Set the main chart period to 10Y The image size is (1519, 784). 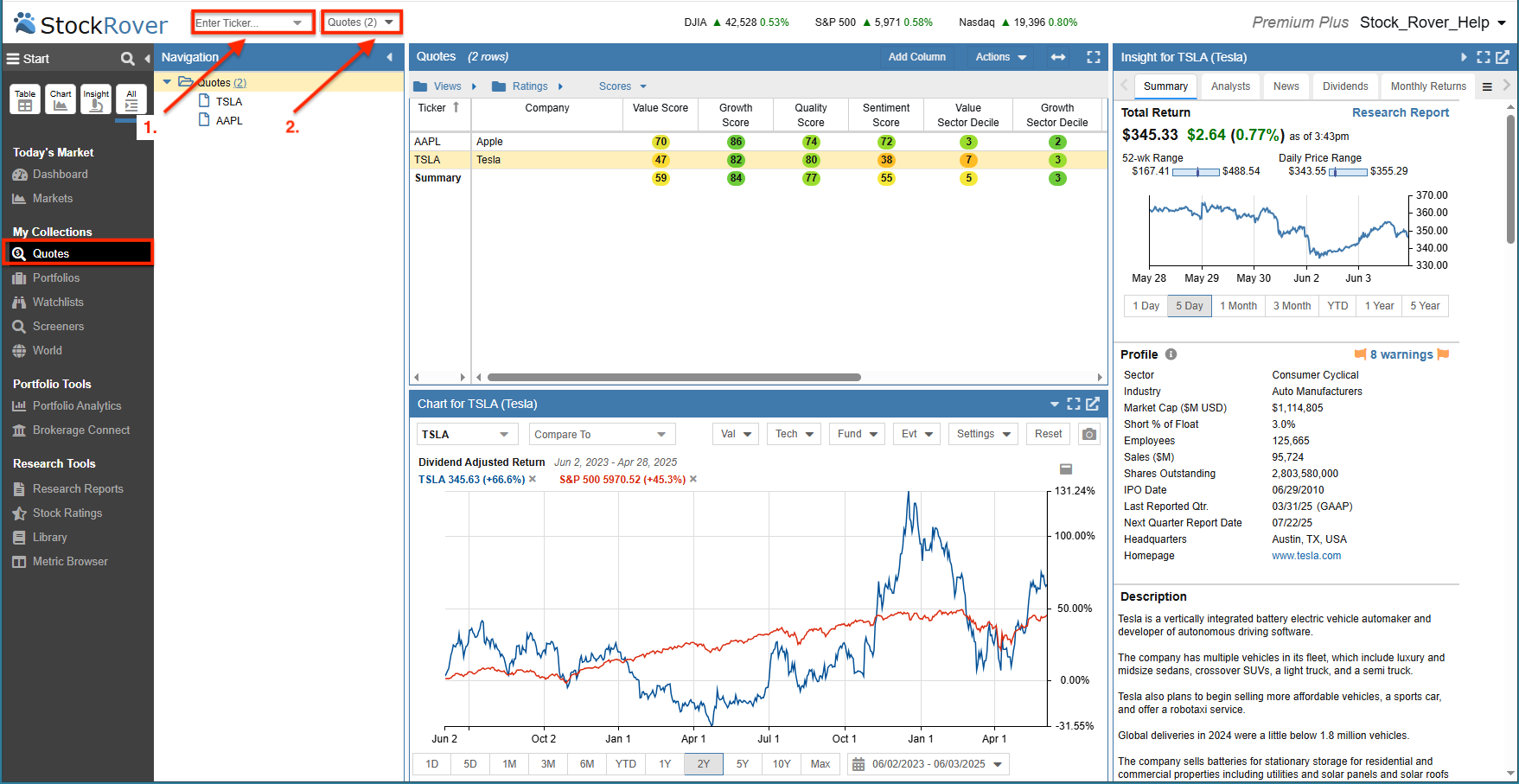click(782, 764)
